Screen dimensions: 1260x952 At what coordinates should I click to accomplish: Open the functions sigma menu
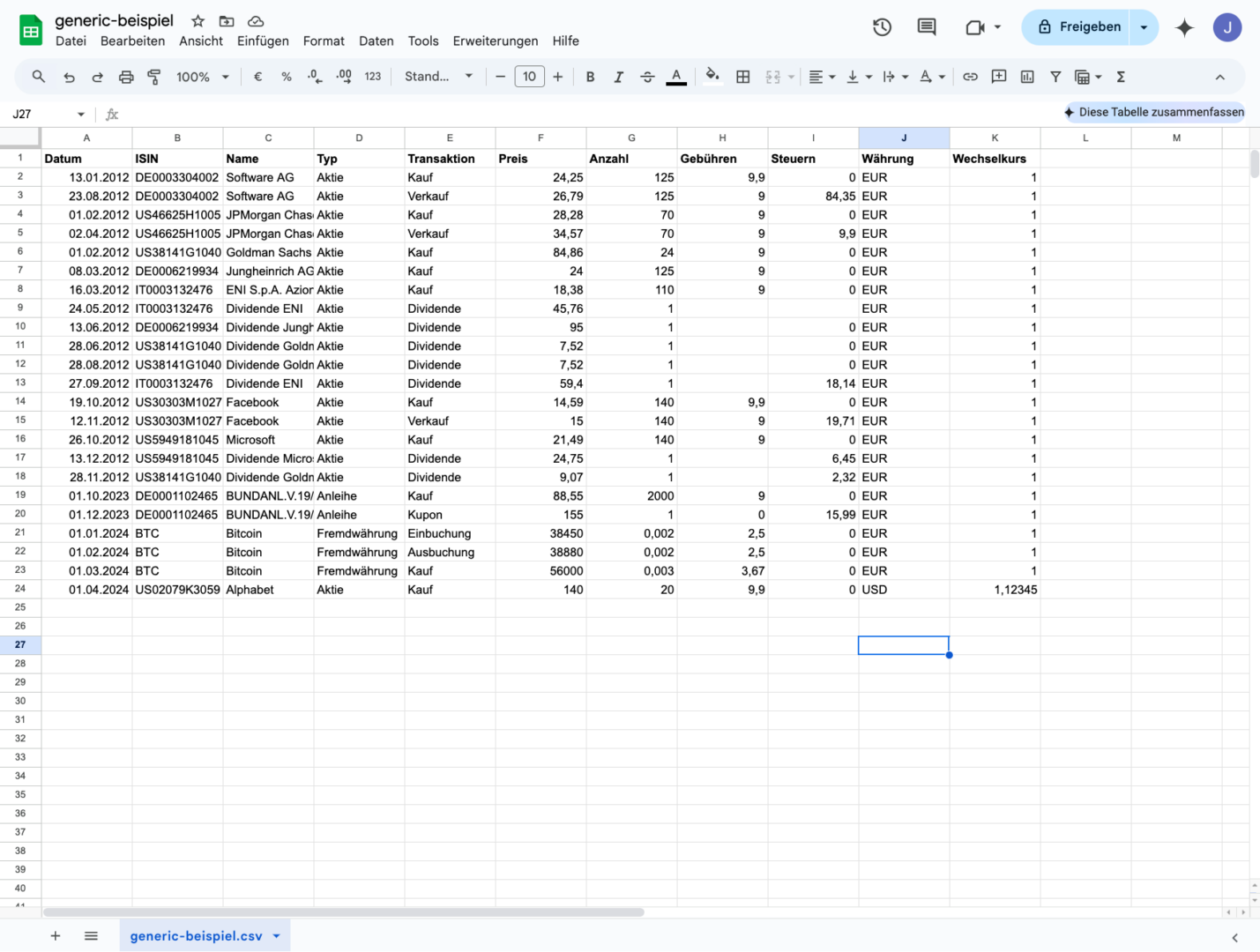pyautogui.click(x=1121, y=77)
